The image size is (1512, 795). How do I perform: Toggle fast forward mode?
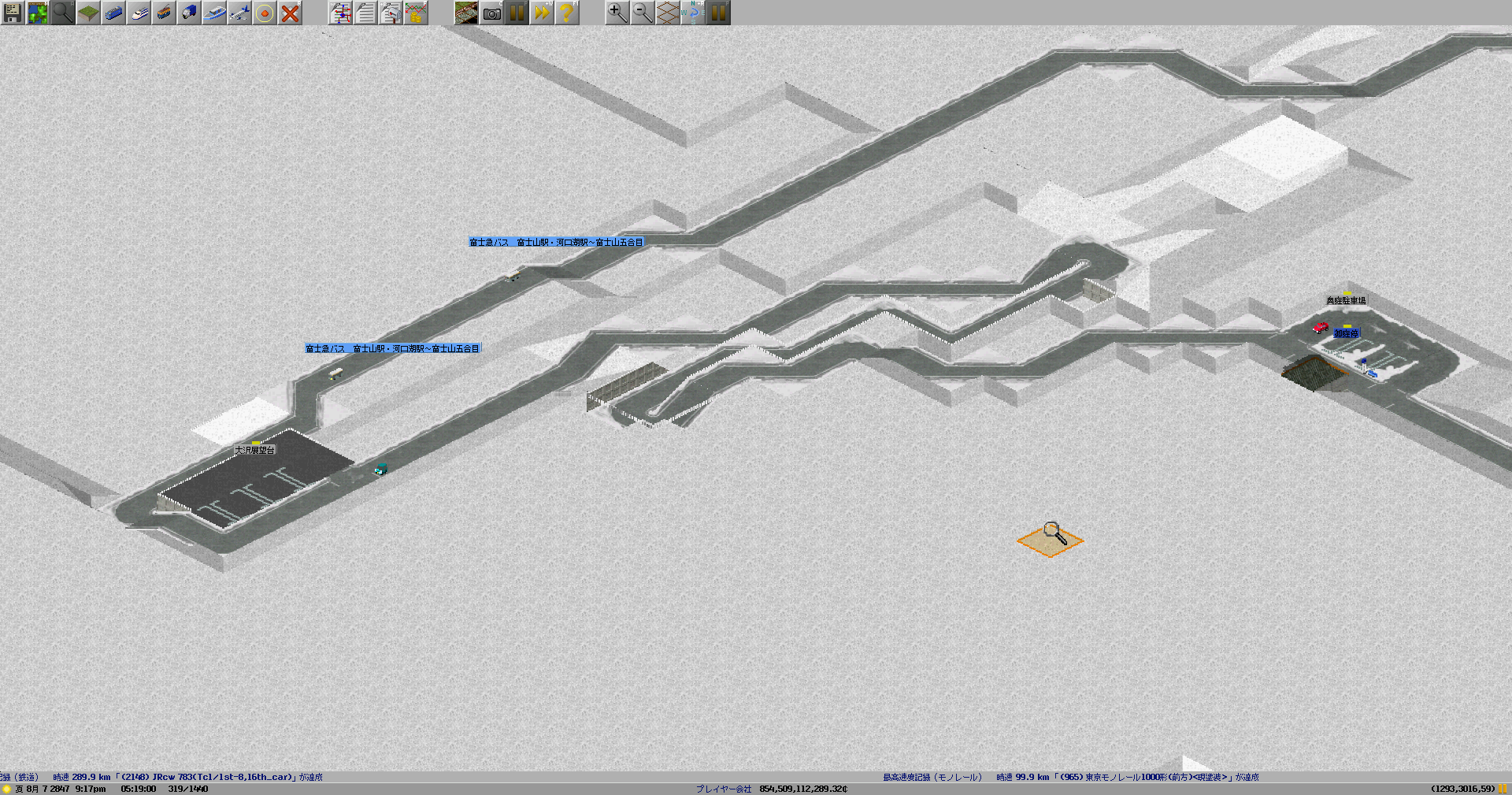[542, 13]
